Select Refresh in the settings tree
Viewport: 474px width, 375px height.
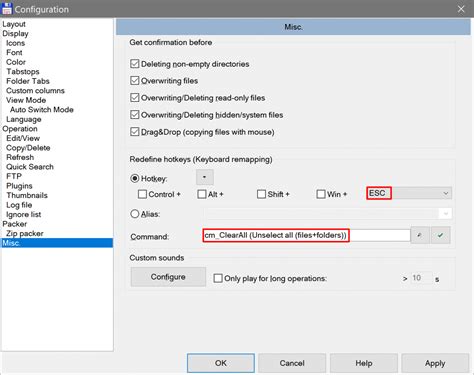(x=20, y=157)
